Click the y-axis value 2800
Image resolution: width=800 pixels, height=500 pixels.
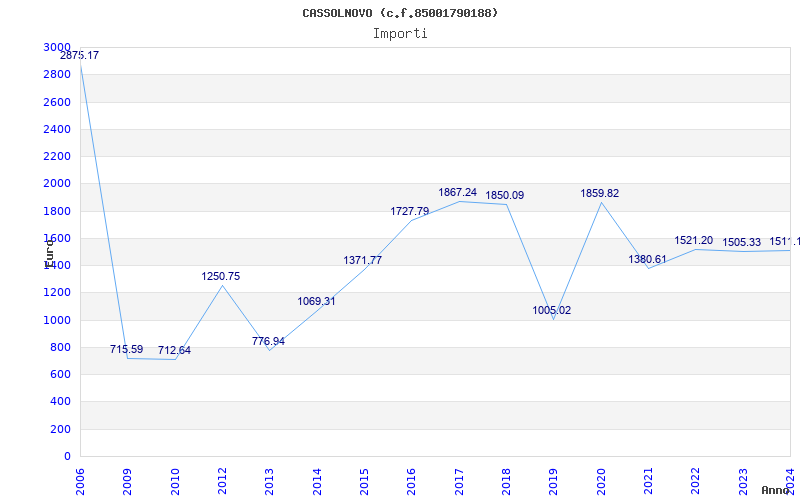click(58, 74)
